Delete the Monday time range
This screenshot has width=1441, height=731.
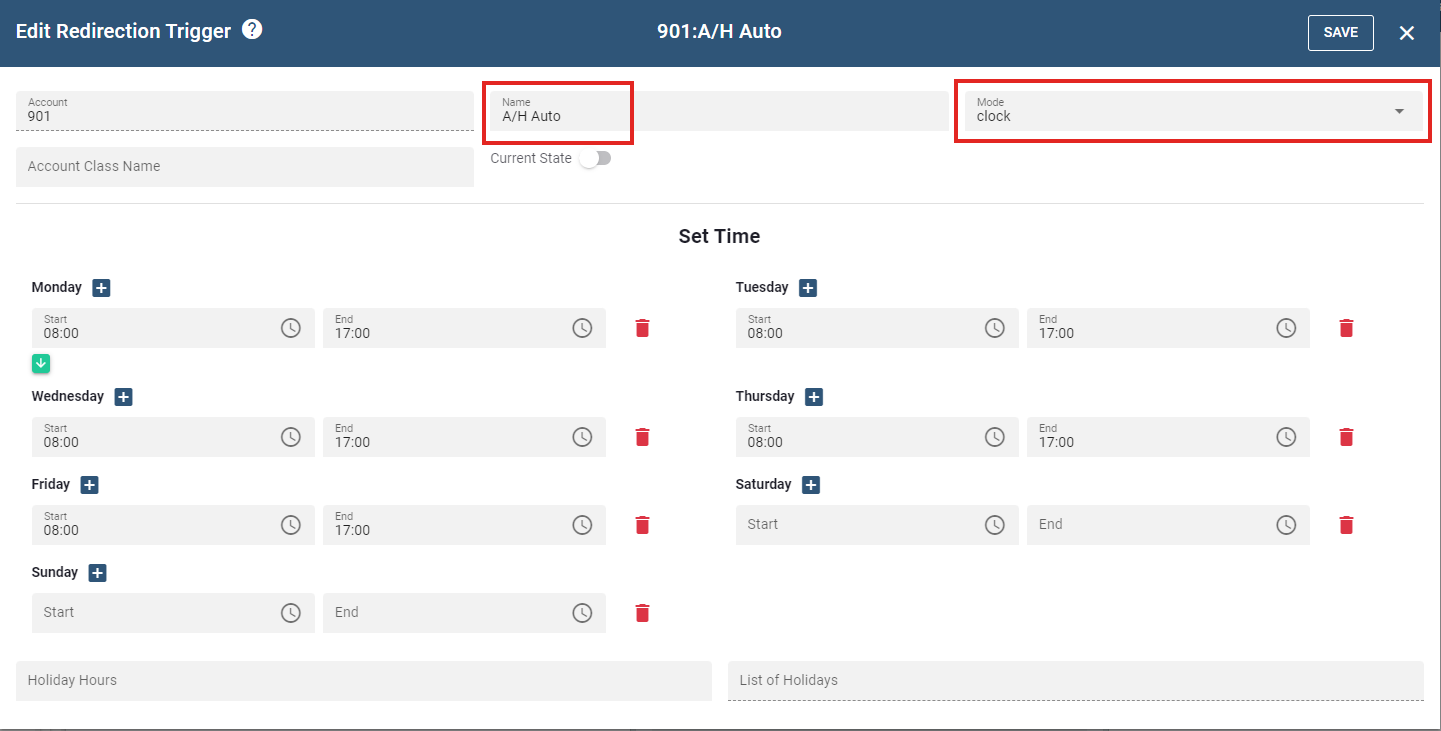click(x=642, y=328)
